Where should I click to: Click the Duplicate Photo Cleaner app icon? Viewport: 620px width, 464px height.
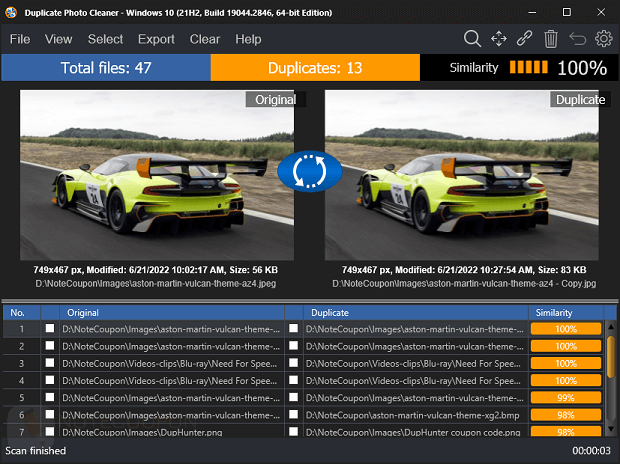pyautogui.click(x=11, y=12)
